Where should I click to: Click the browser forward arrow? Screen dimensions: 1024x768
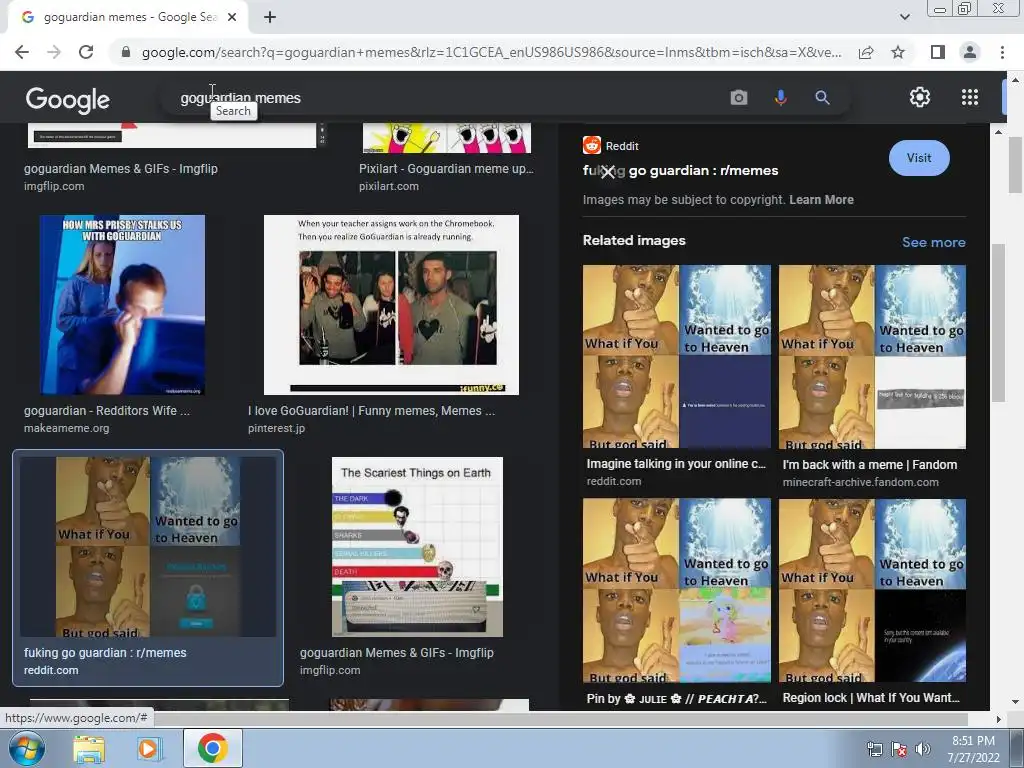point(54,52)
